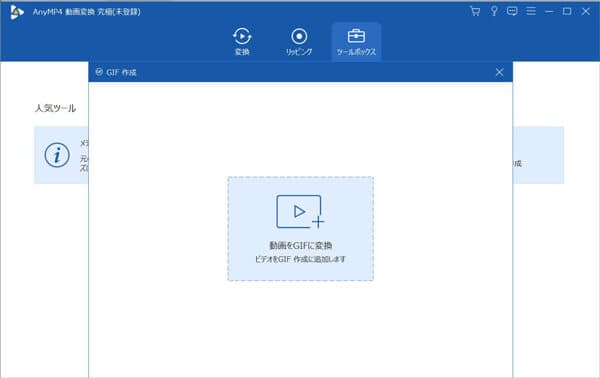The height and width of the screenshot is (378, 600).
Task: Maximize the AnyMP4 window
Action: (x=567, y=11)
